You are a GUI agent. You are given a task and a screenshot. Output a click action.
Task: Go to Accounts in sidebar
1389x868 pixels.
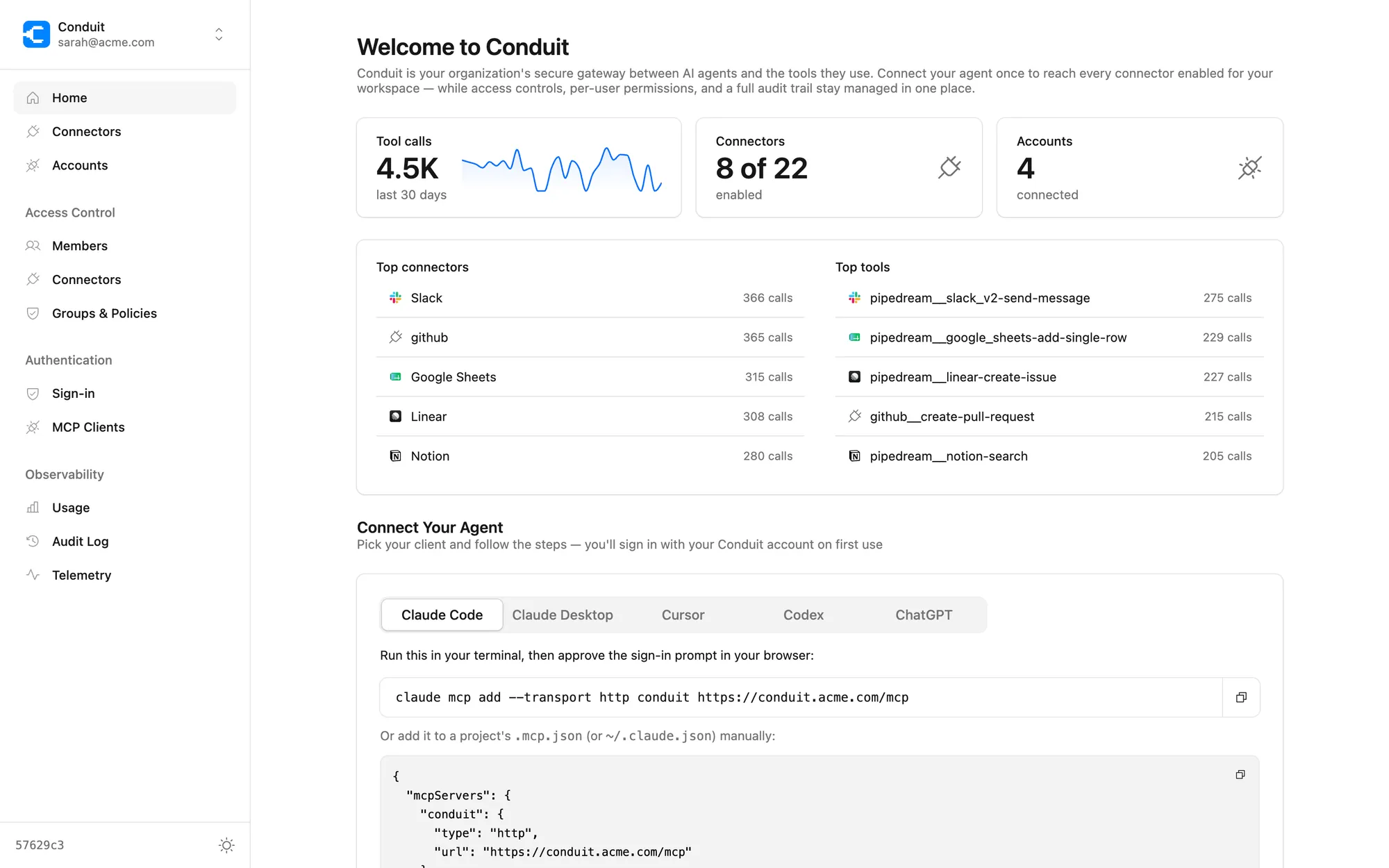tap(125, 165)
